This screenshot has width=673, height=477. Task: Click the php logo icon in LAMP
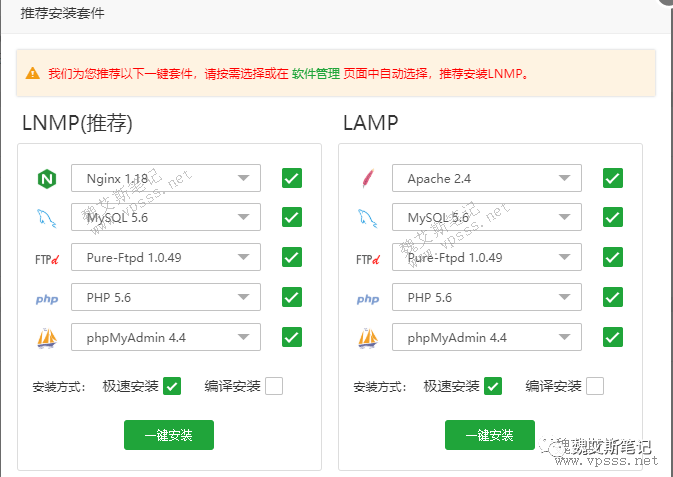pos(368,299)
